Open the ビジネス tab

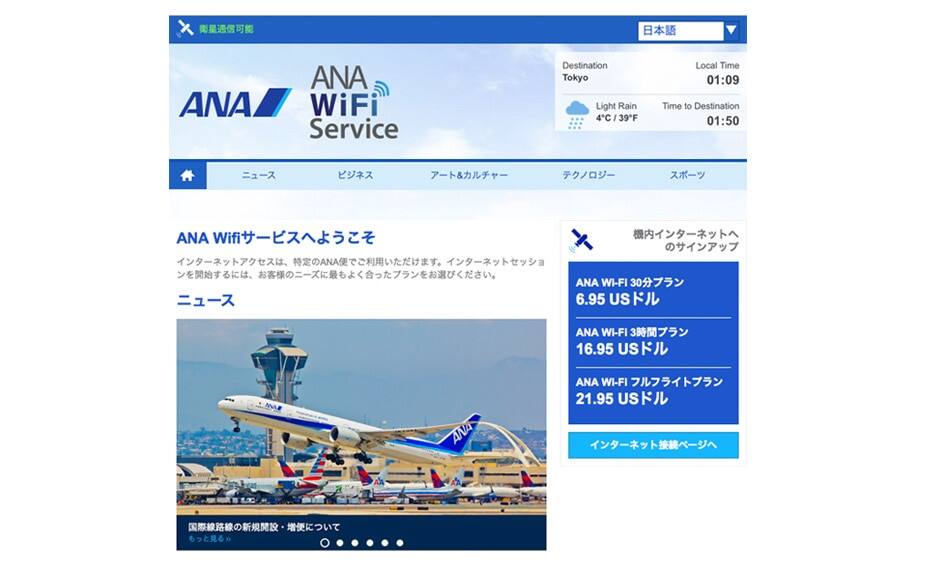[x=355, y=175]
